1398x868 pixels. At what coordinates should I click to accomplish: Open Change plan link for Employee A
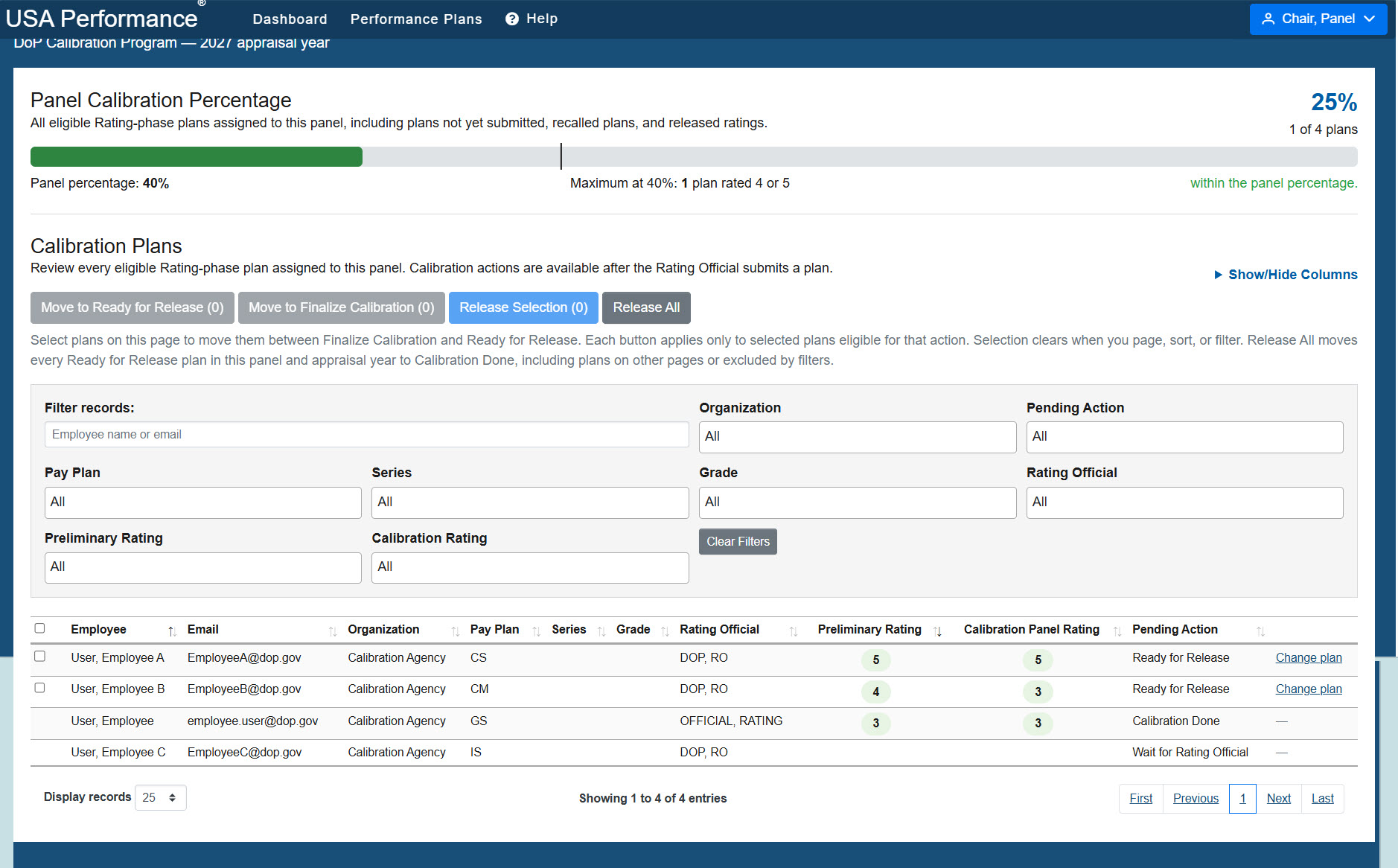[x=1309, y=658]
